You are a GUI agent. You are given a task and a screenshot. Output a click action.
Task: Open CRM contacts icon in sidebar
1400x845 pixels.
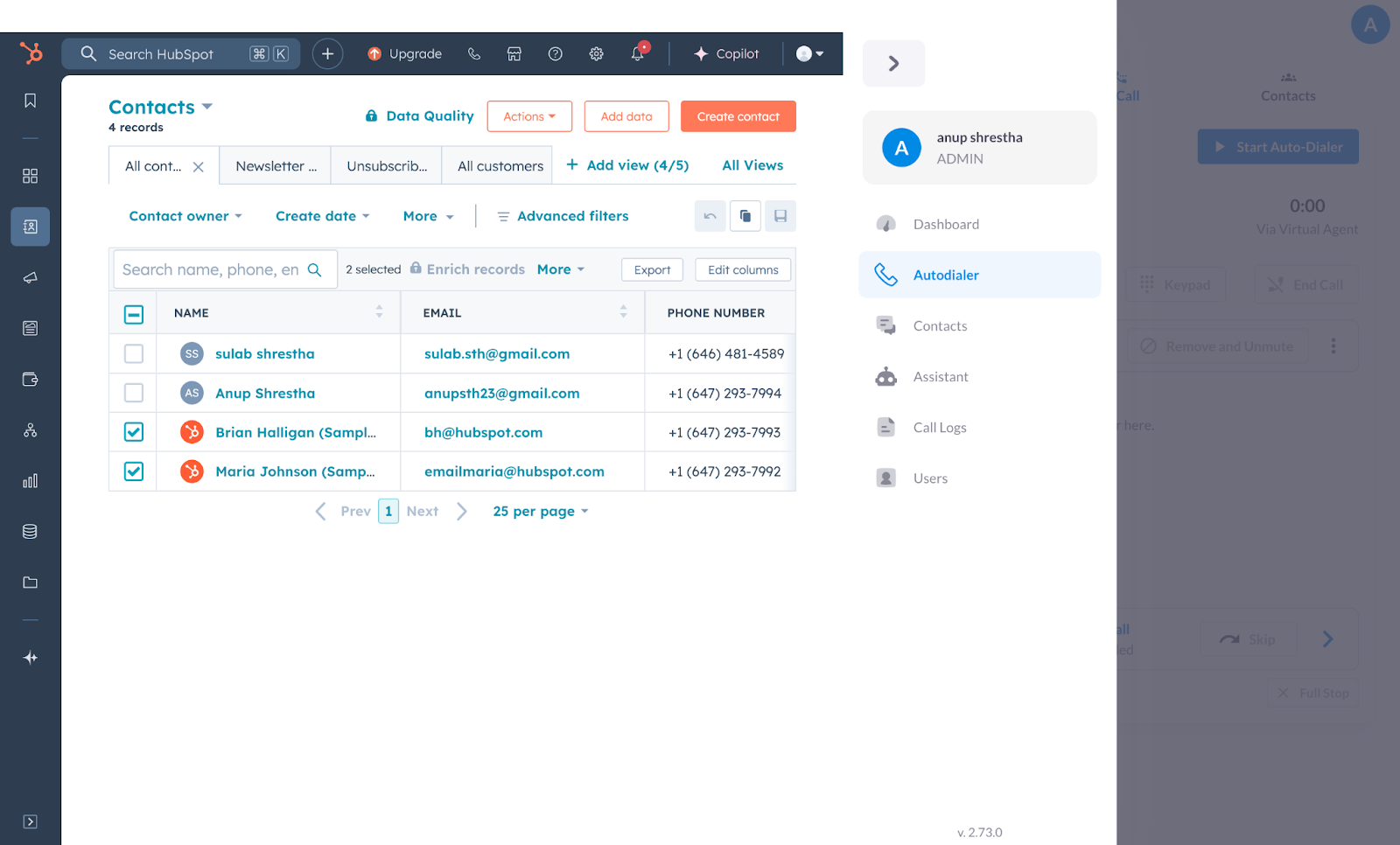30,227
